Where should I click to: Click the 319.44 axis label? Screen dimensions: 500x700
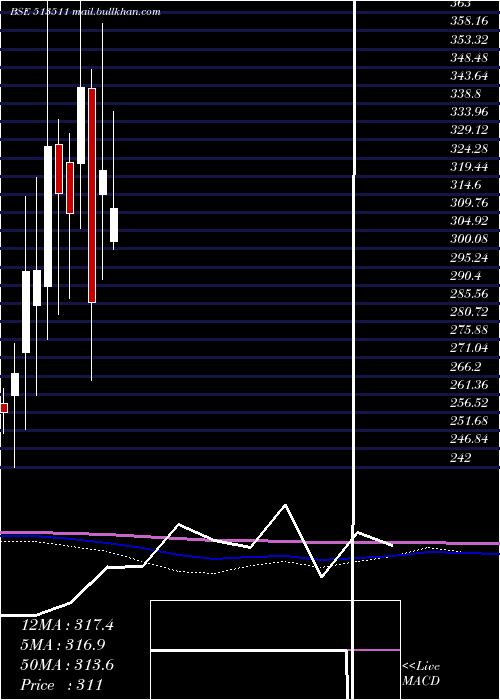[x=468, y=167]
